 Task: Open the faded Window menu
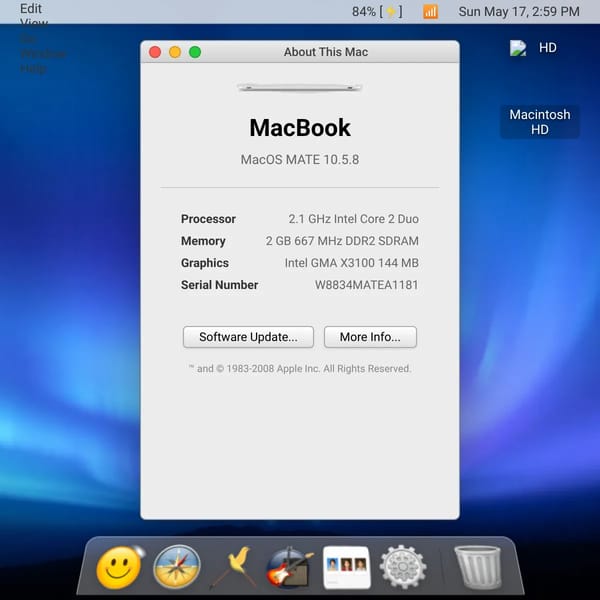43,54
